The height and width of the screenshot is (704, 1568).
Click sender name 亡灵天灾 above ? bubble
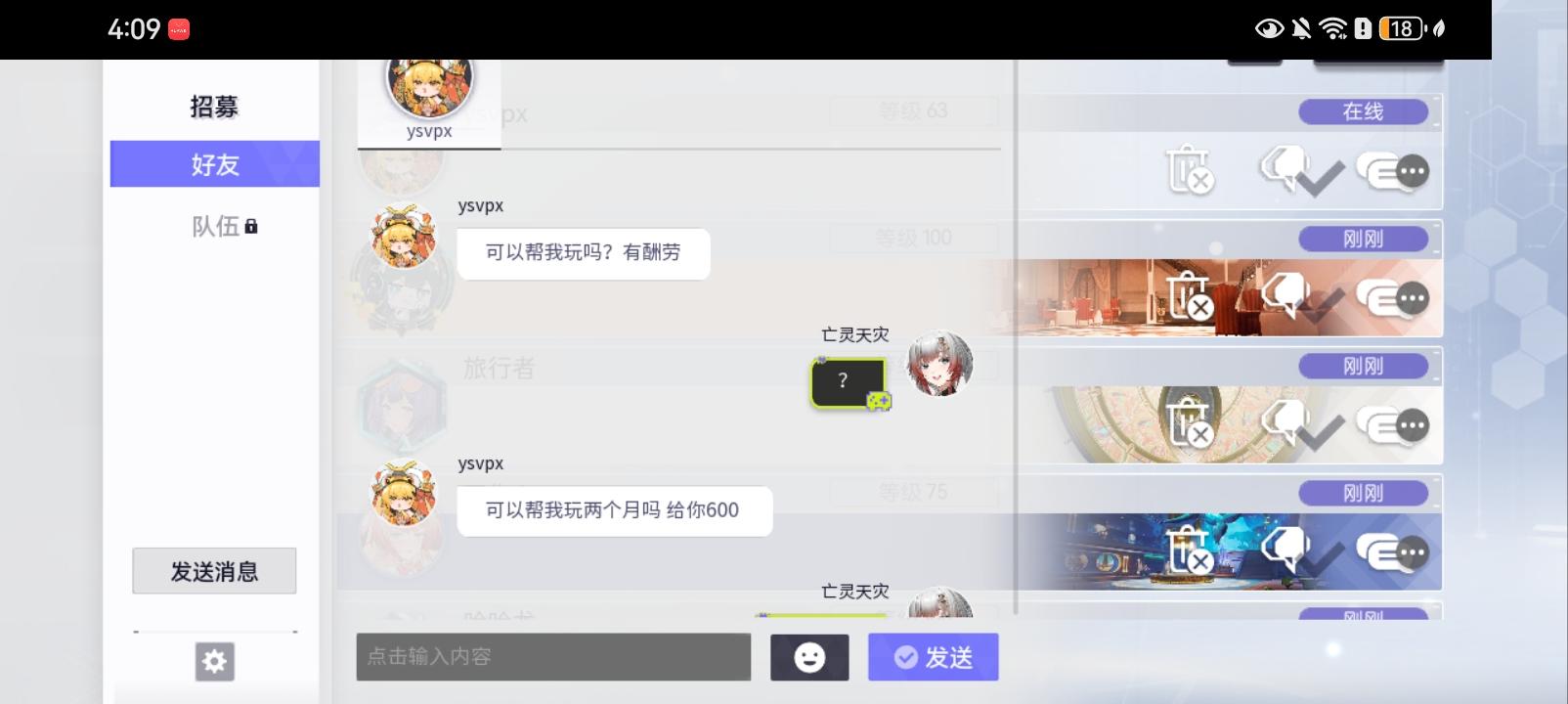click(x=855, y=335)
